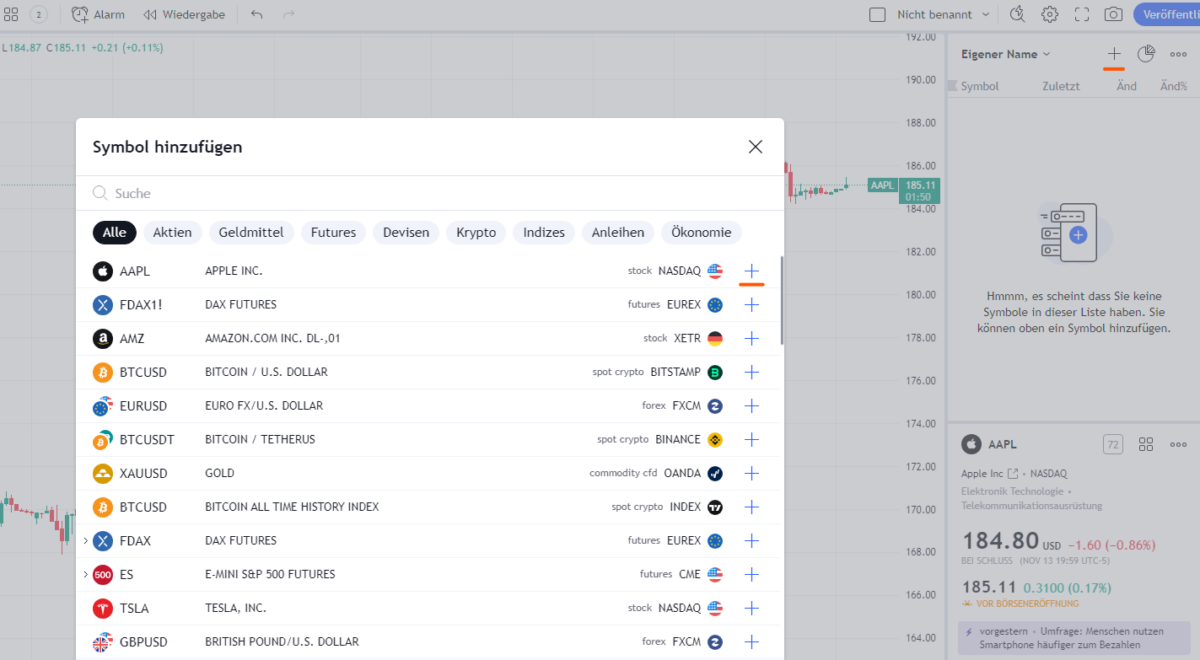Add AMZ Amazon.com with plus icon
The width and height of the screenshot is (1200, 660).
pos(752,338)
